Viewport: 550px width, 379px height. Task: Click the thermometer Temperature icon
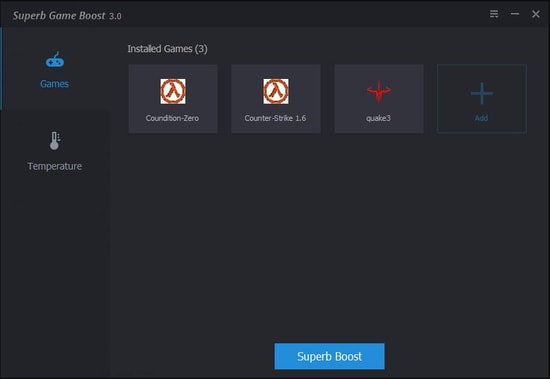pos(55,141)
